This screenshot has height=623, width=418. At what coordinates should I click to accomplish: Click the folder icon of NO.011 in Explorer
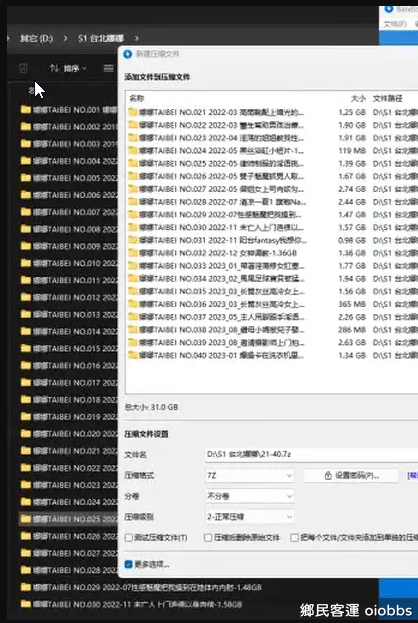(x=26, y=280)
